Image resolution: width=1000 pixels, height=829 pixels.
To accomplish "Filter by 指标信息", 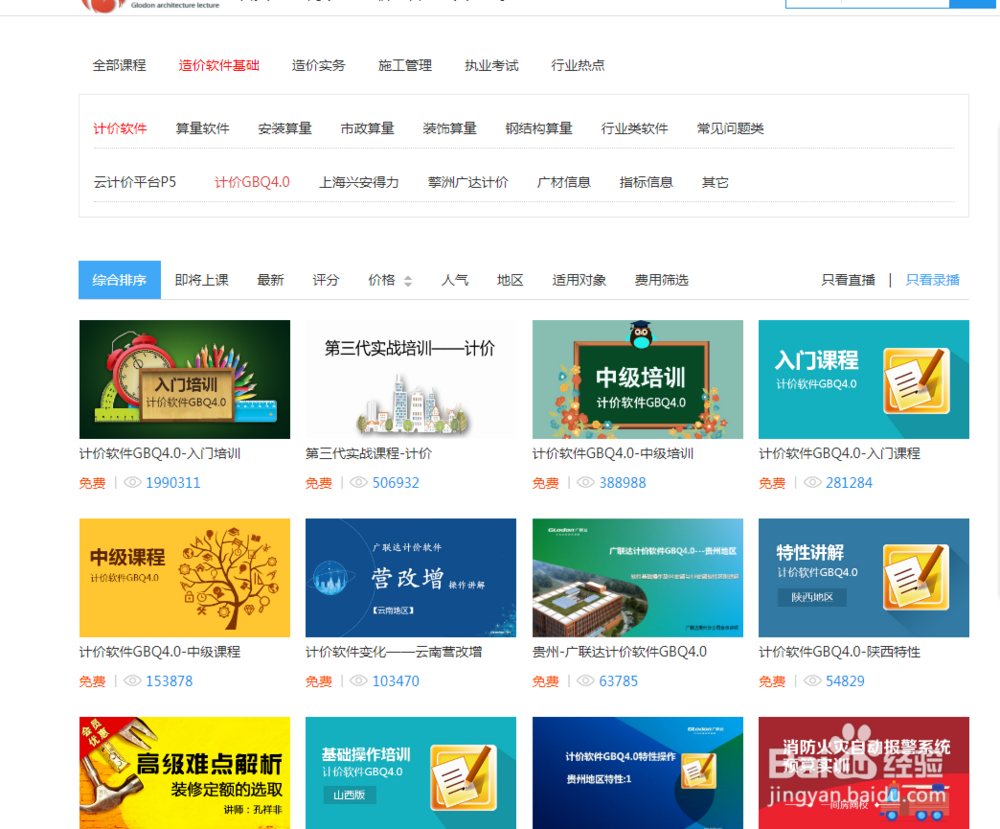I will [x=646, y=182].
